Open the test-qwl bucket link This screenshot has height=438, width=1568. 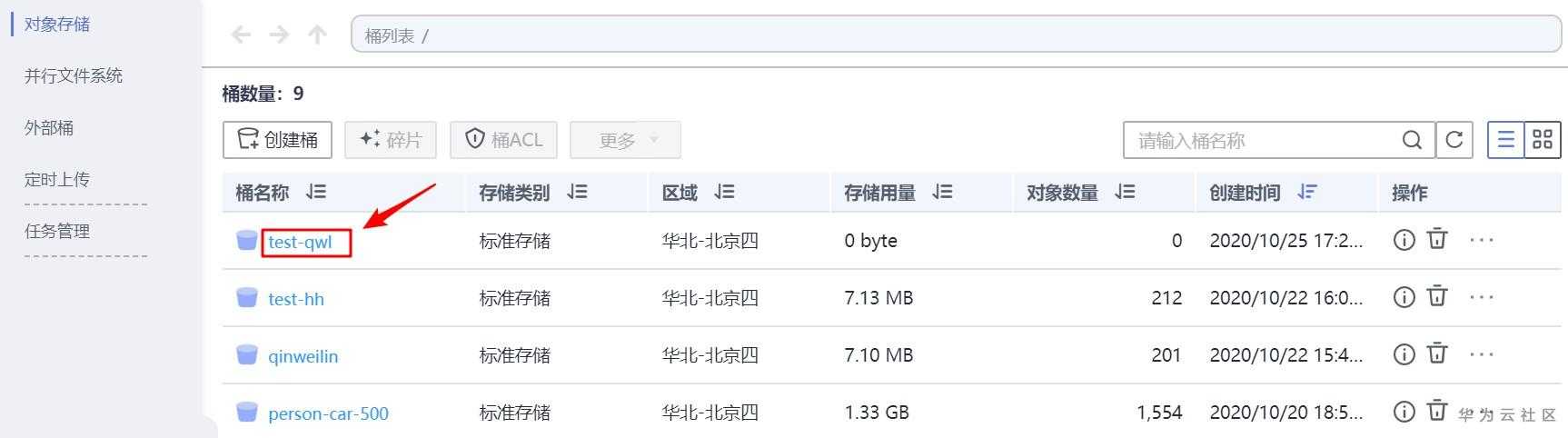301,242
